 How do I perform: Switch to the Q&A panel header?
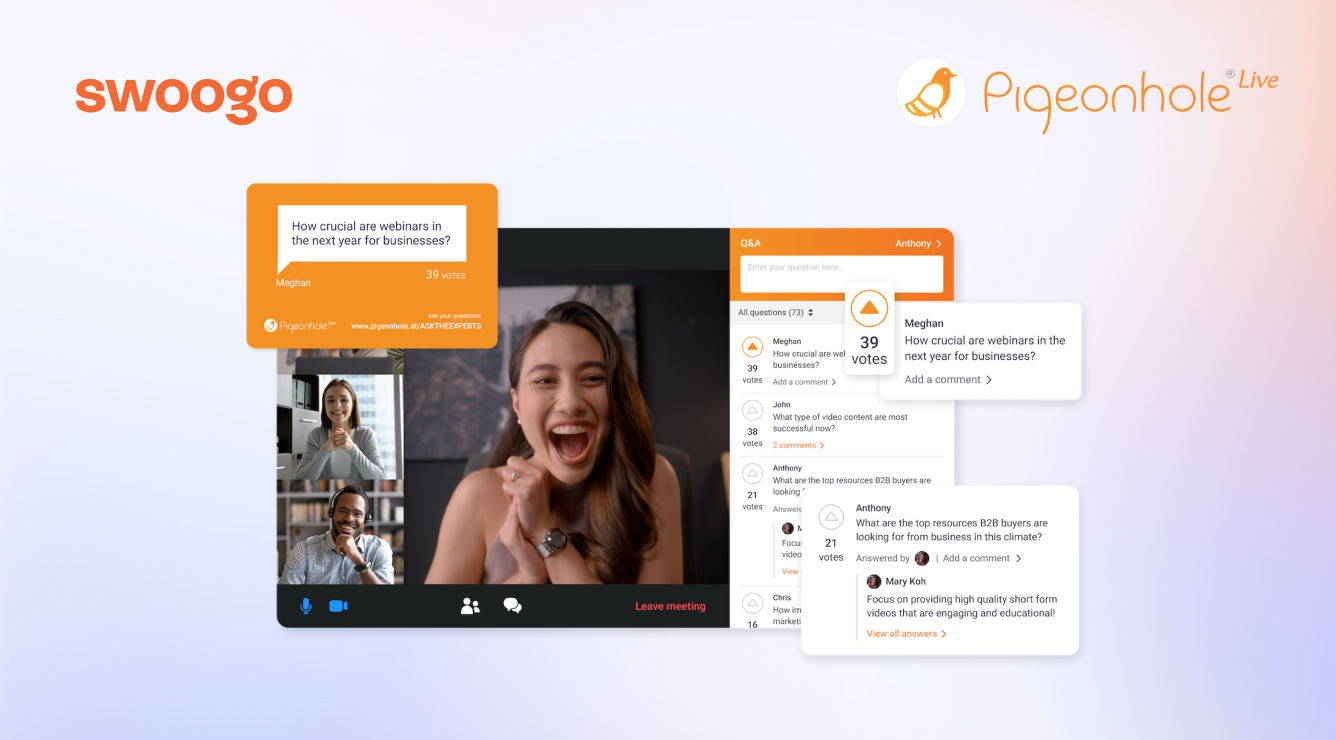749,243
